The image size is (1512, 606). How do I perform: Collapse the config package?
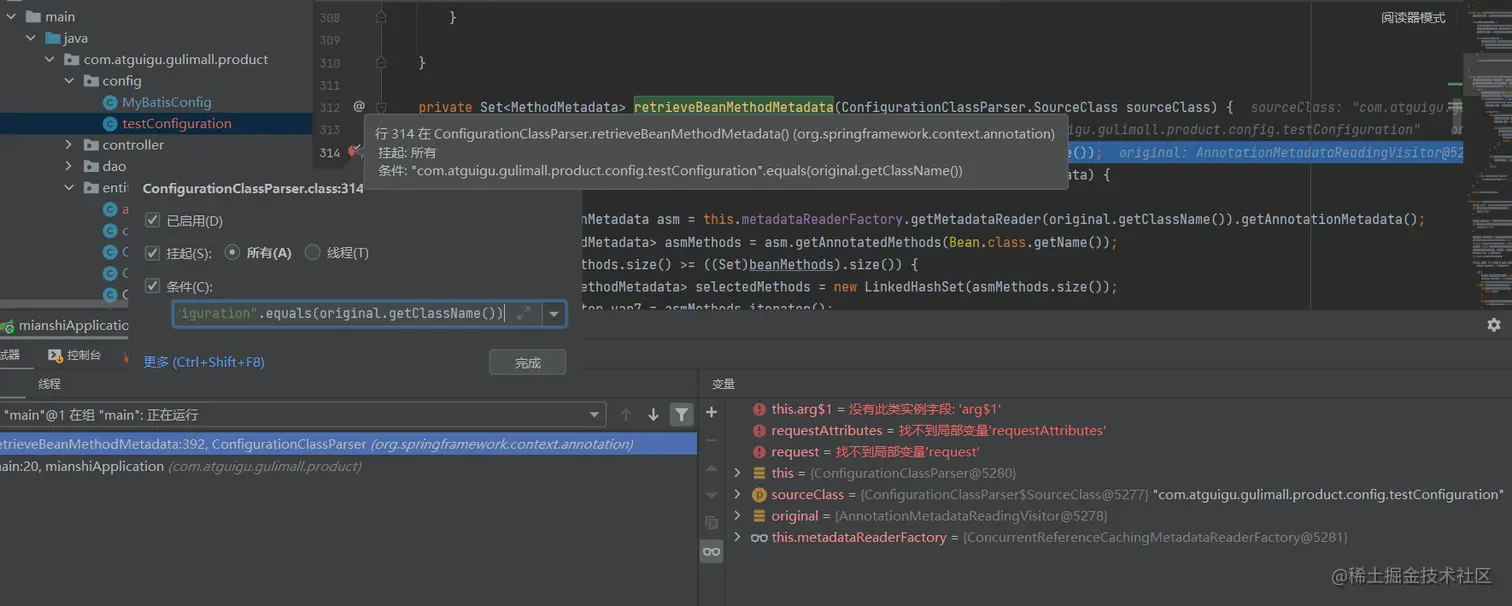click(69, 81)
